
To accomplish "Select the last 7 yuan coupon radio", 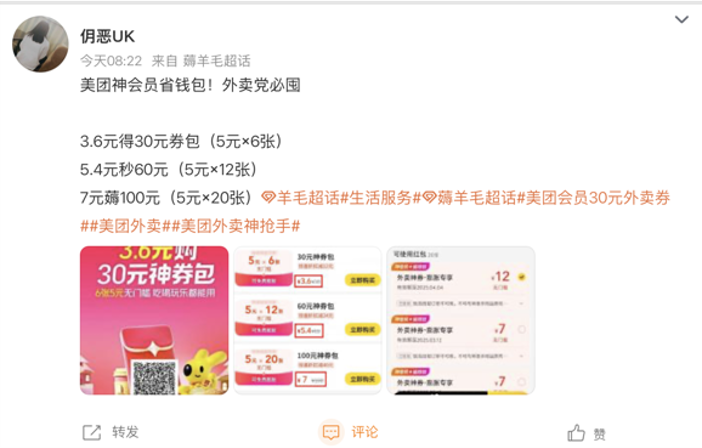I will coord(522,382).
